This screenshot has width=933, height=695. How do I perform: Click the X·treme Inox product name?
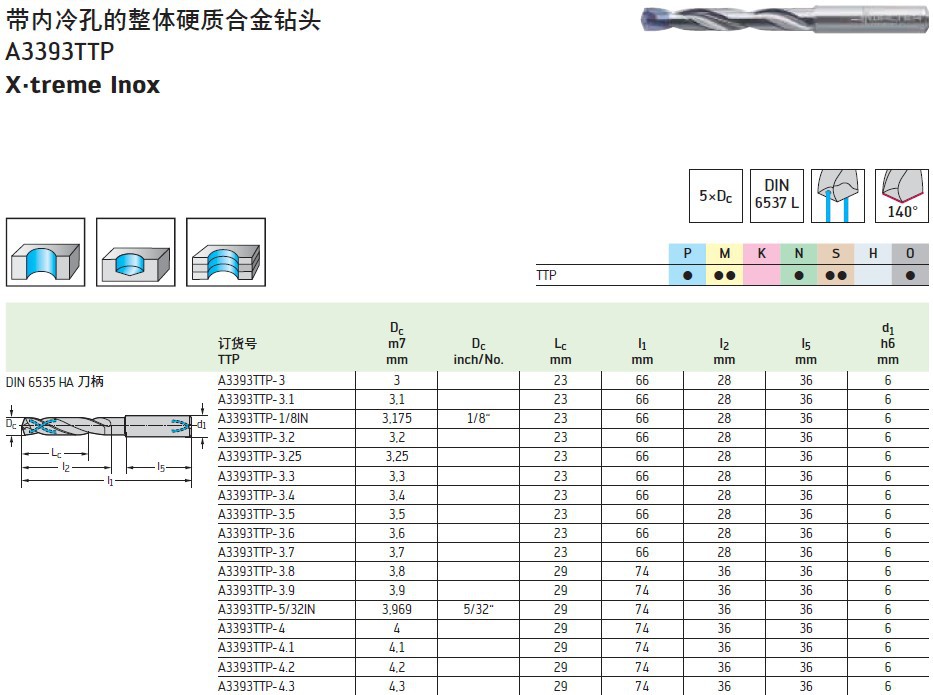pos(83,84)
